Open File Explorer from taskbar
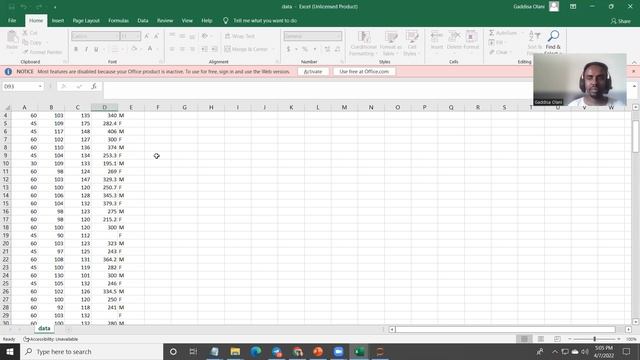The width and height of the screenshot is (640, 360). (x=235, y=351)
